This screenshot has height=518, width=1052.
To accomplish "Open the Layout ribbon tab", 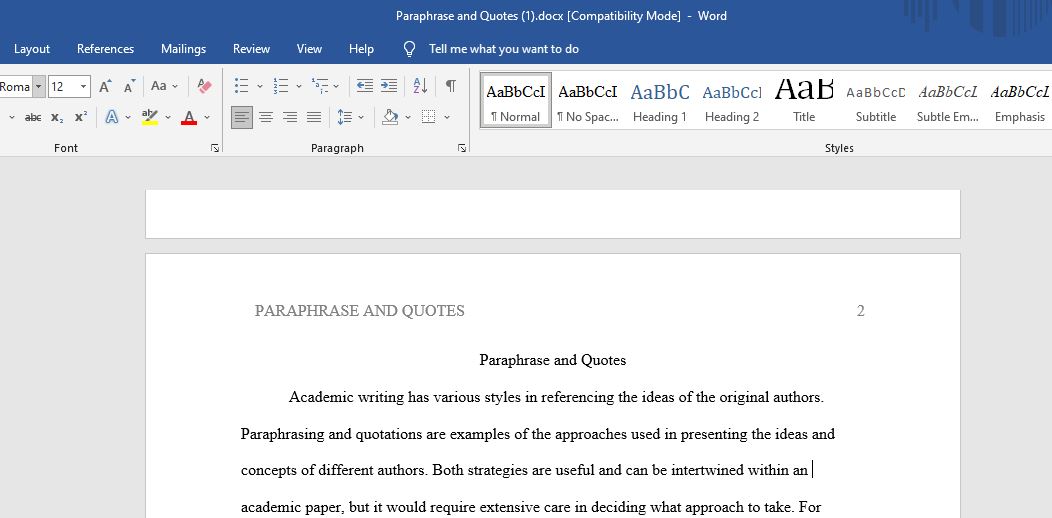I will pyautogui.click(x=32, y=49).
